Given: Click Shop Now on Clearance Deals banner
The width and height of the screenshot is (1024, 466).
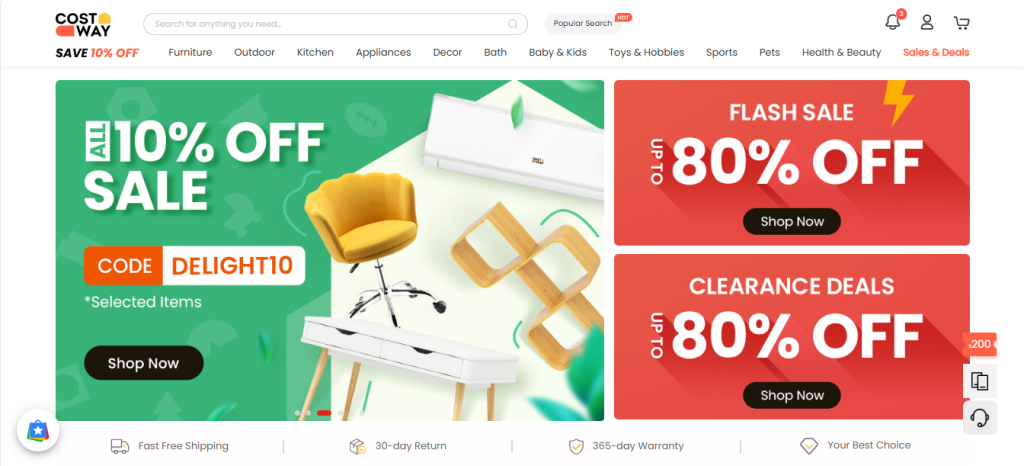Looking at the screenshot, I should click(792, 396).
